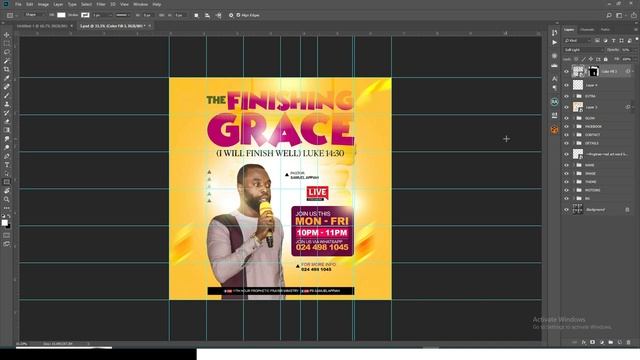The height and width of the screenshot is (360, 640).
Task: Select the Brush tool
Action: 7,95
